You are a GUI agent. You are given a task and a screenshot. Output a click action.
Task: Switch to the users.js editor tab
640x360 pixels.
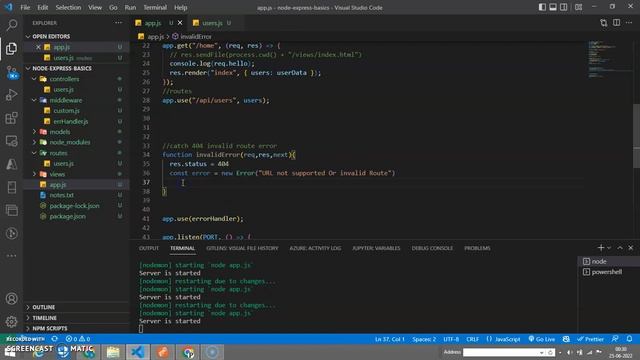click(212, 23)
